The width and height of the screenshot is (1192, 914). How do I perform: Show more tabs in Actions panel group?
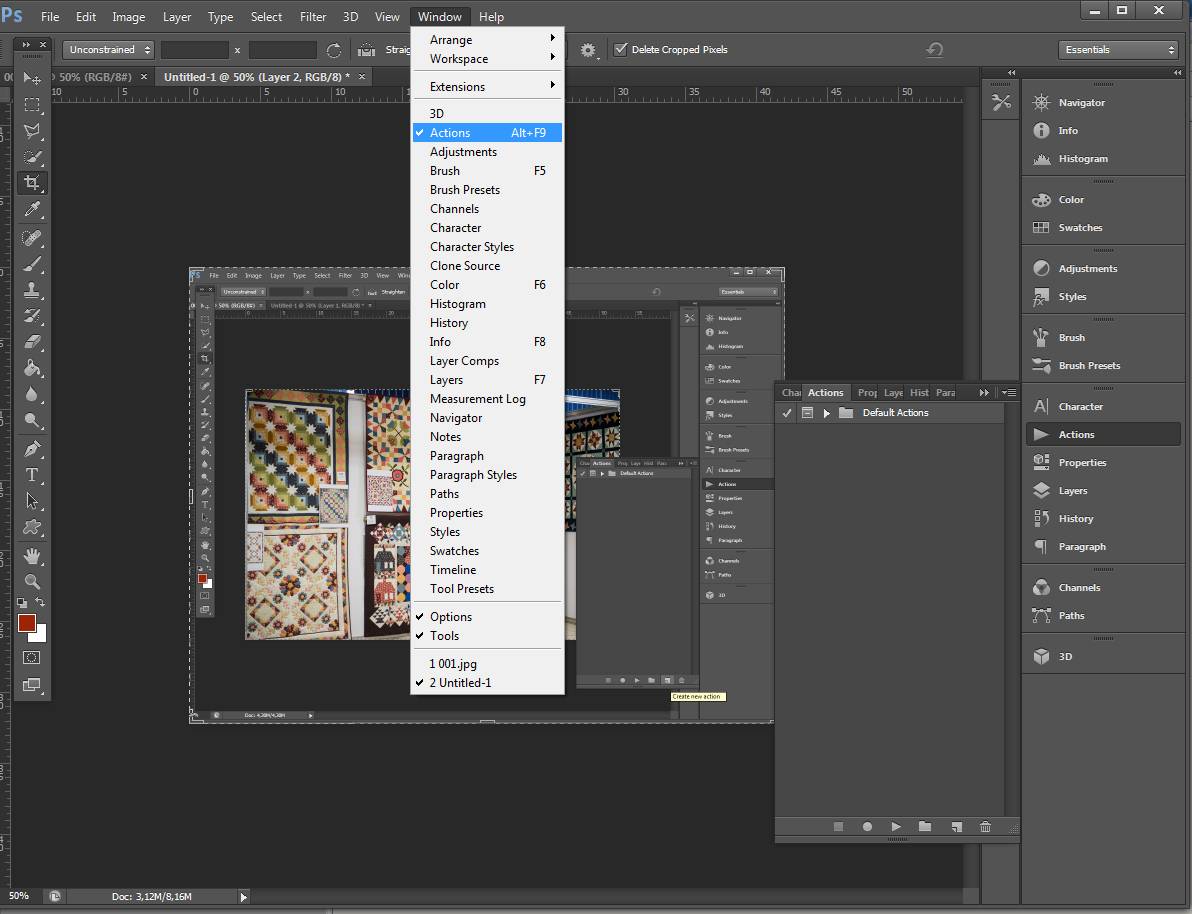click(x=984, y=392)
